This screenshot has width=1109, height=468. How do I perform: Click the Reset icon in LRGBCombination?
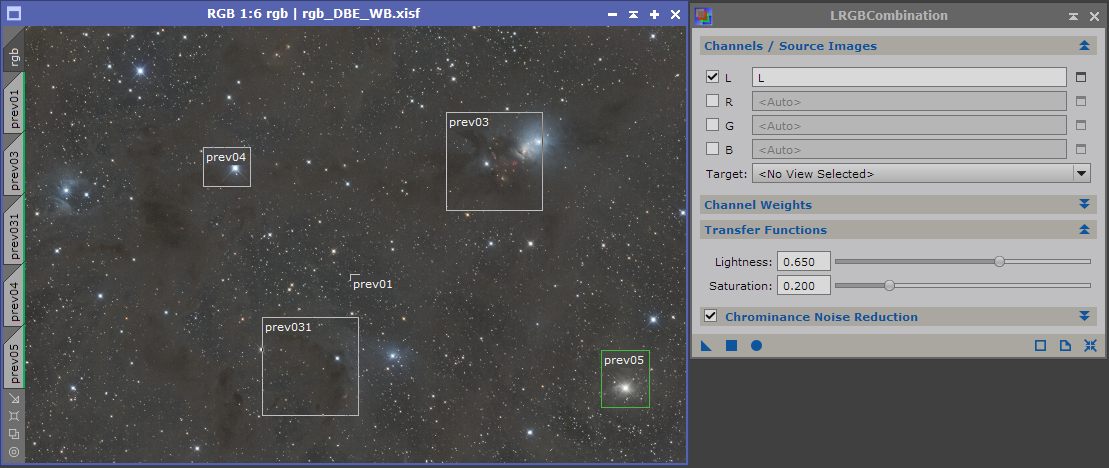pos(1090,346)
